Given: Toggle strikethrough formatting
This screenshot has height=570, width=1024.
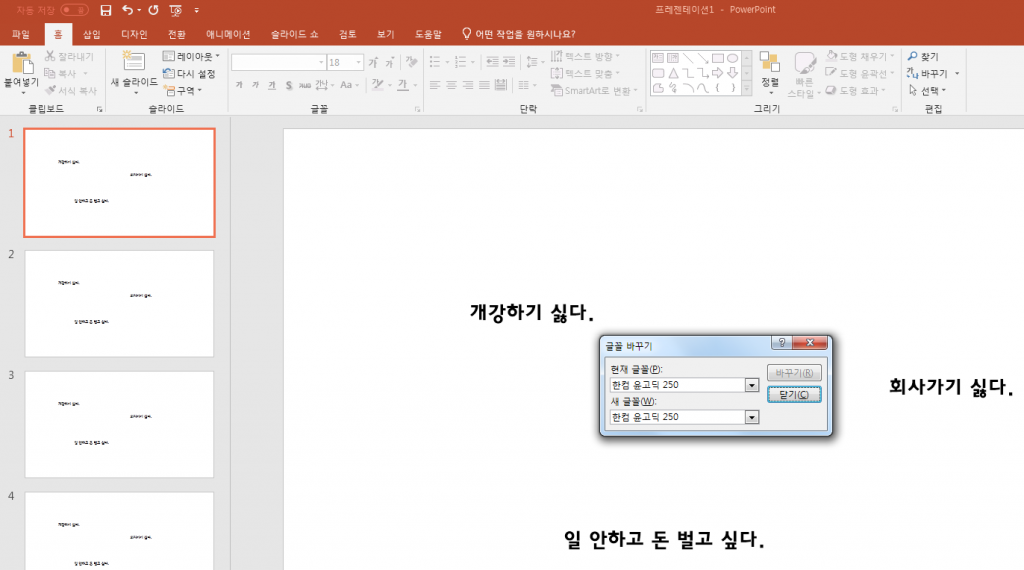Looking at the screenshot, I should coord(305,85).
